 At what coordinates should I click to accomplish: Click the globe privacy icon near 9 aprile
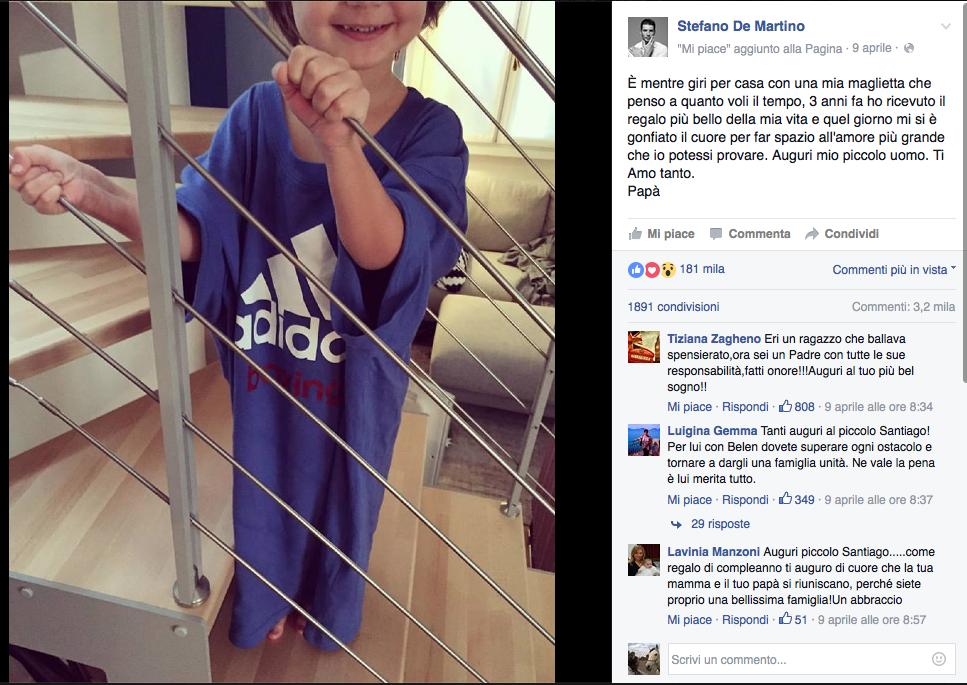(x=908, y=48)
